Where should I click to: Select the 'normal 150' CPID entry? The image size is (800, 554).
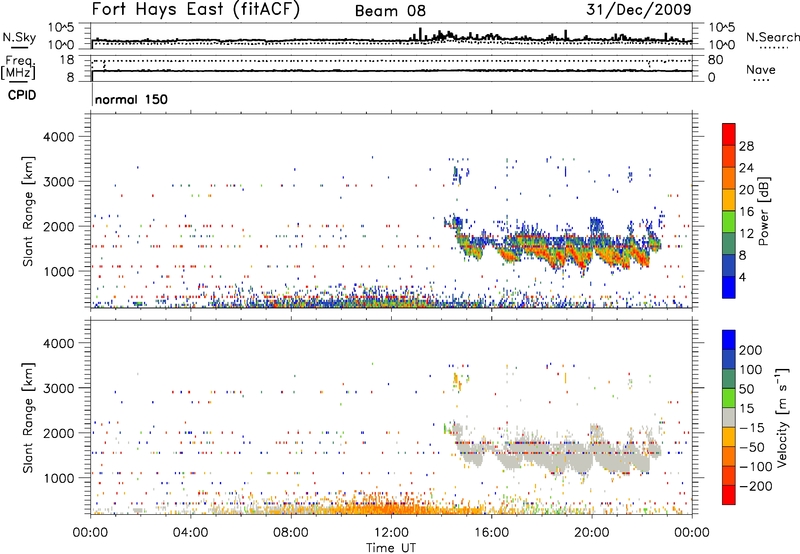pos(131,99)
